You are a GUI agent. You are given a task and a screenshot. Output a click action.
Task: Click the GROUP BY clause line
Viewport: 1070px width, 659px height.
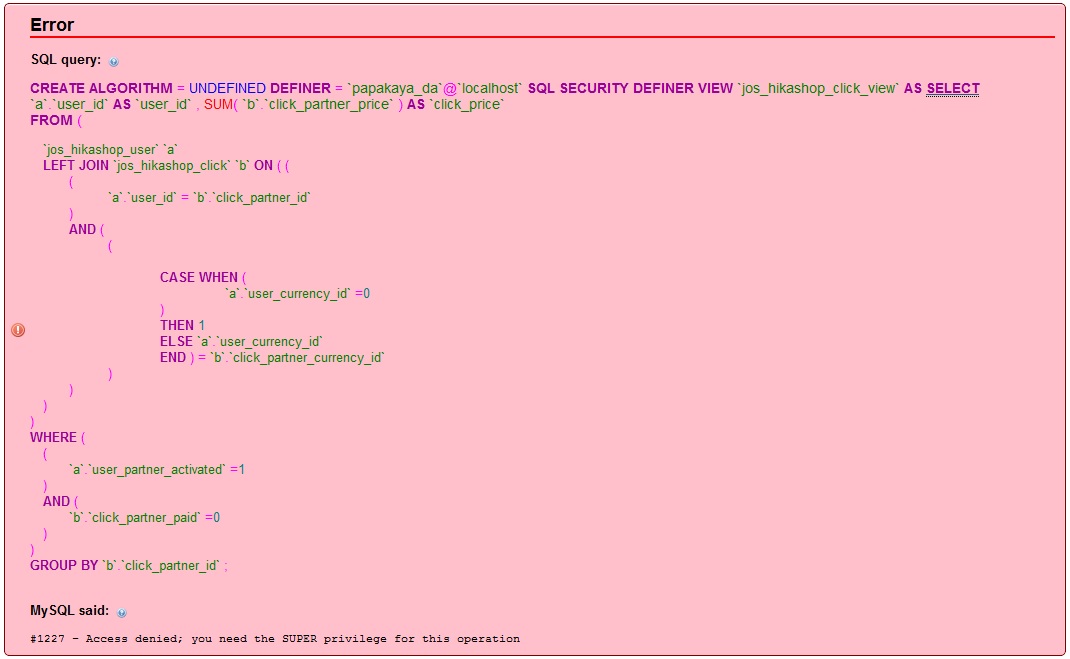pyautogui.click(x=128, y=566)
